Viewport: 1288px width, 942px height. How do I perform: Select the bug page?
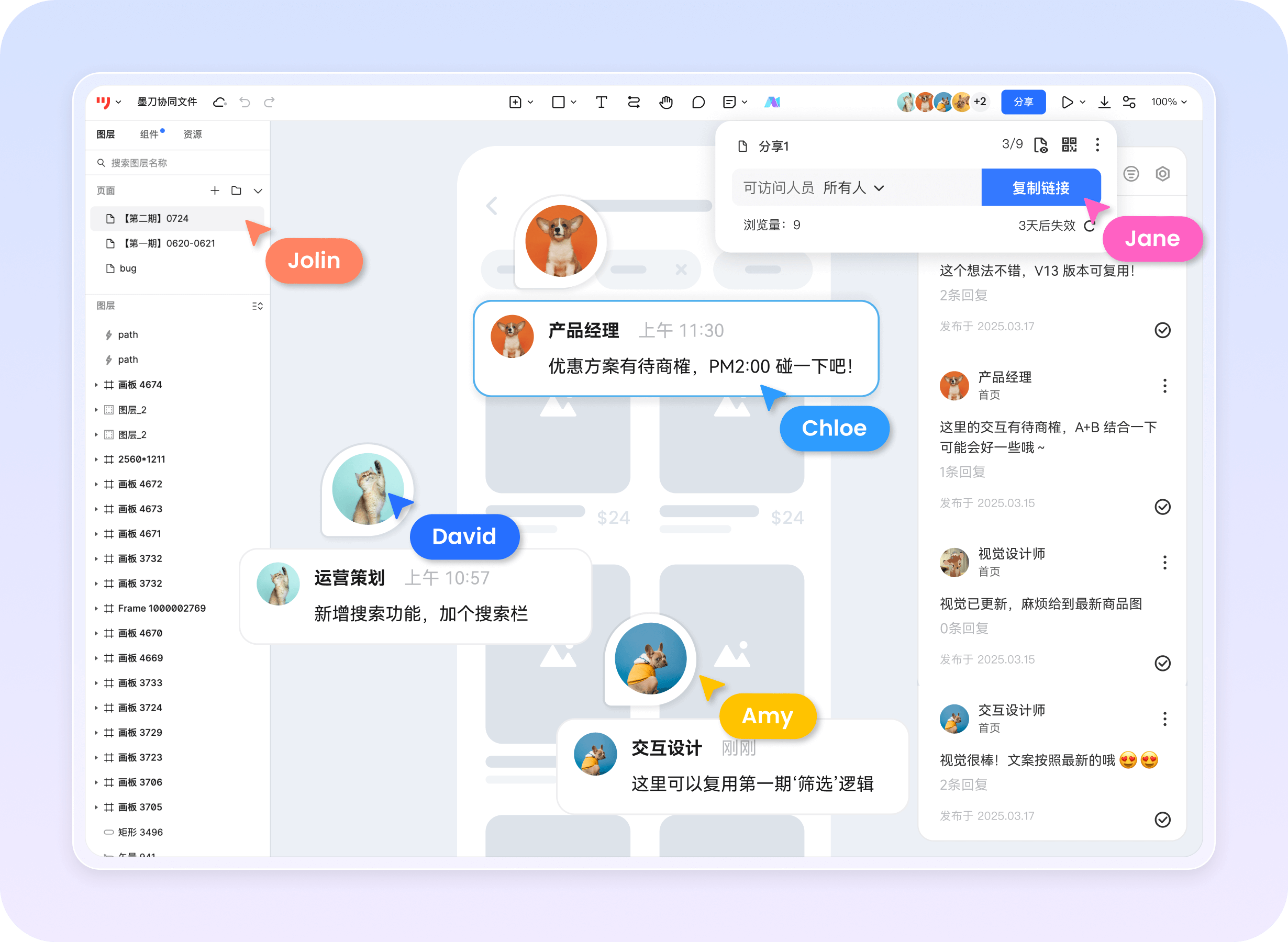point(177,268)
